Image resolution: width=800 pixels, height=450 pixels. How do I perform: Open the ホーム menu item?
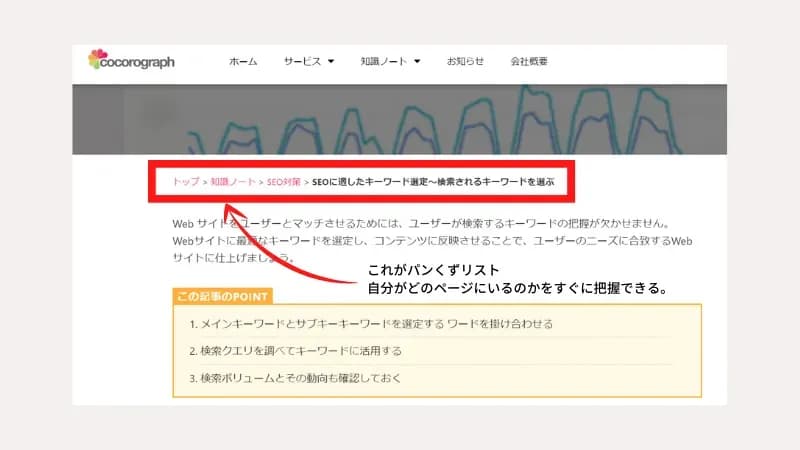coord(243,61)
